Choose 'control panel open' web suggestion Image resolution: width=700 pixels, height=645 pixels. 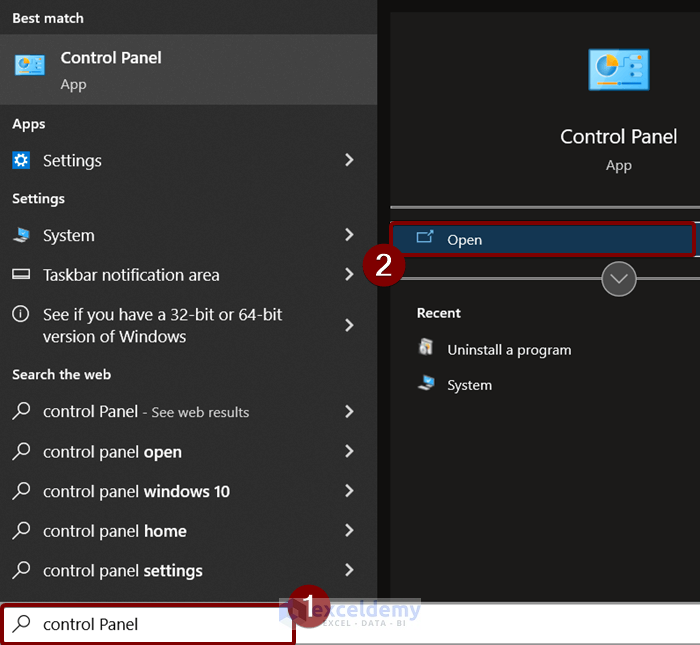pyautogui.click(x=188, y=451)
